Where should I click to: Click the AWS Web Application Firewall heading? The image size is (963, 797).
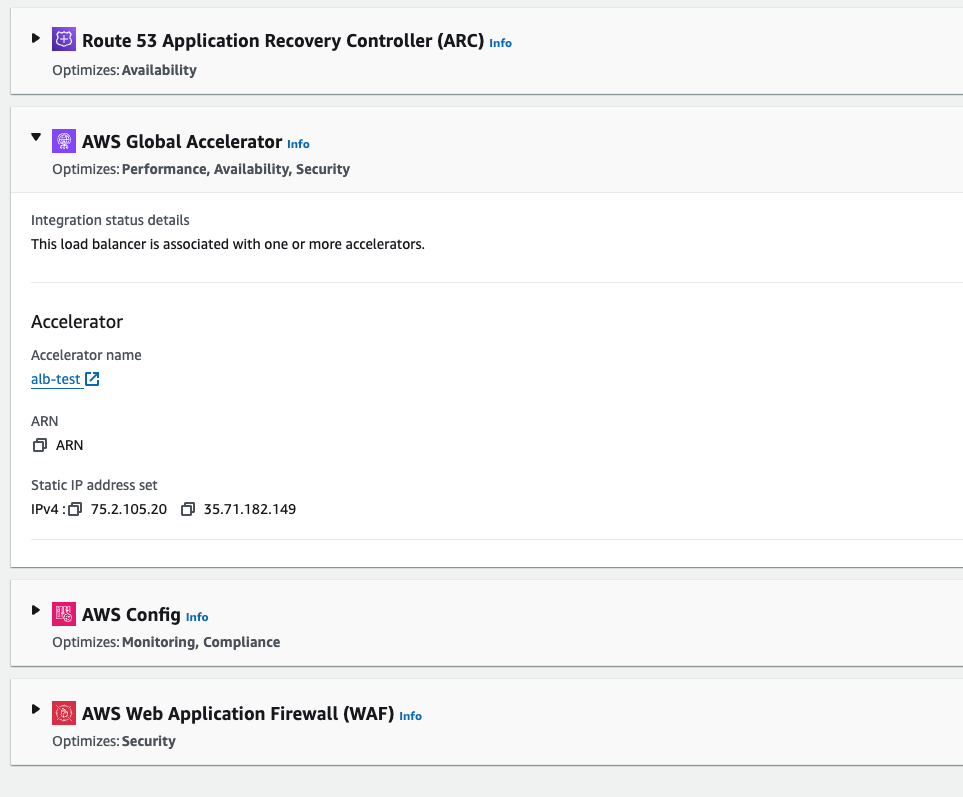click(x=238, y=713)
